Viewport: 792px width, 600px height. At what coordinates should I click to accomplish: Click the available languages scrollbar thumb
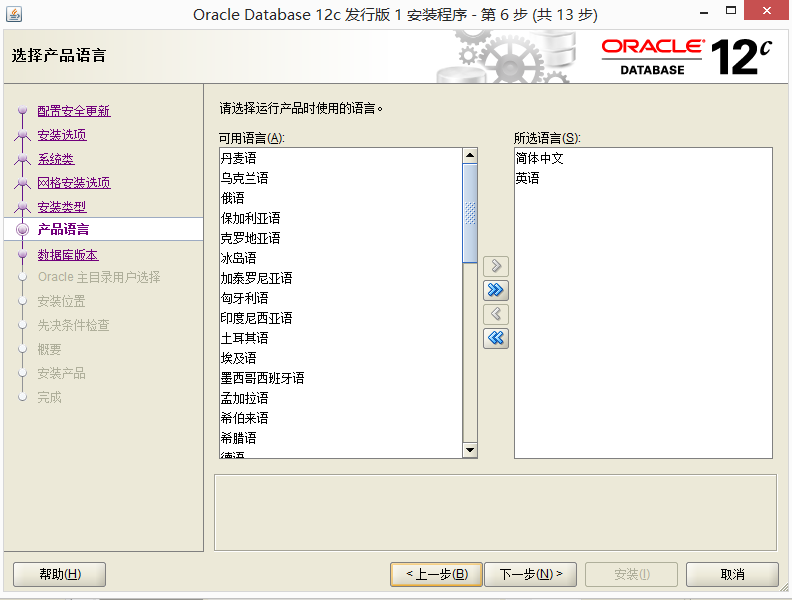point(470,213)
